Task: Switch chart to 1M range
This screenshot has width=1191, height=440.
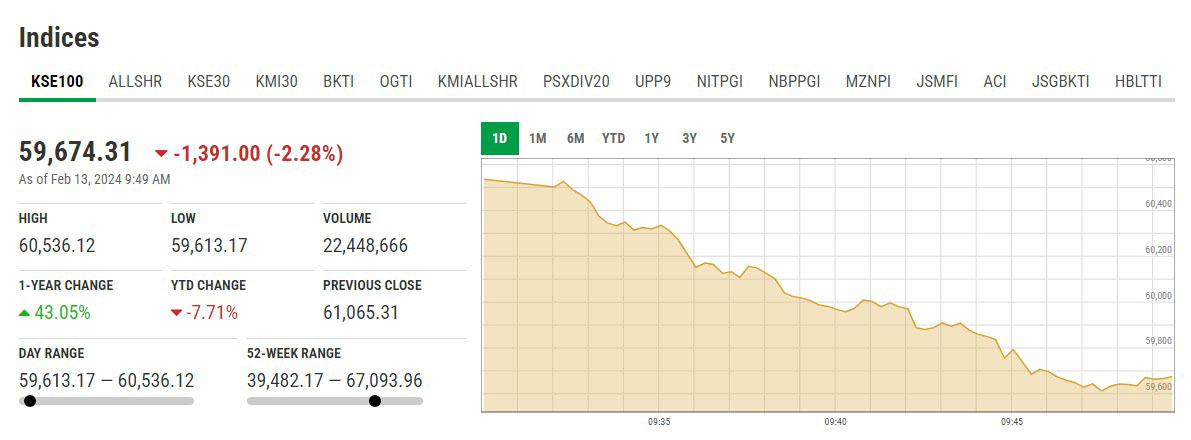Action: [538, 139]
